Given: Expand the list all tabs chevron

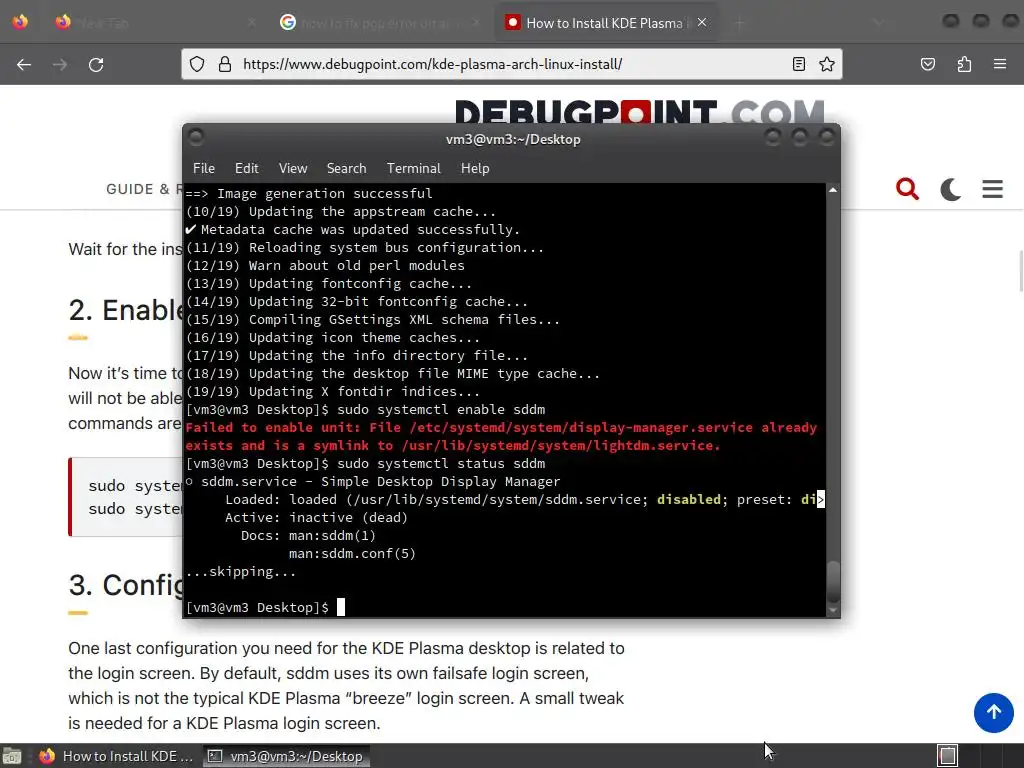Looking at the screenshot, I should [x=878, y=23].
